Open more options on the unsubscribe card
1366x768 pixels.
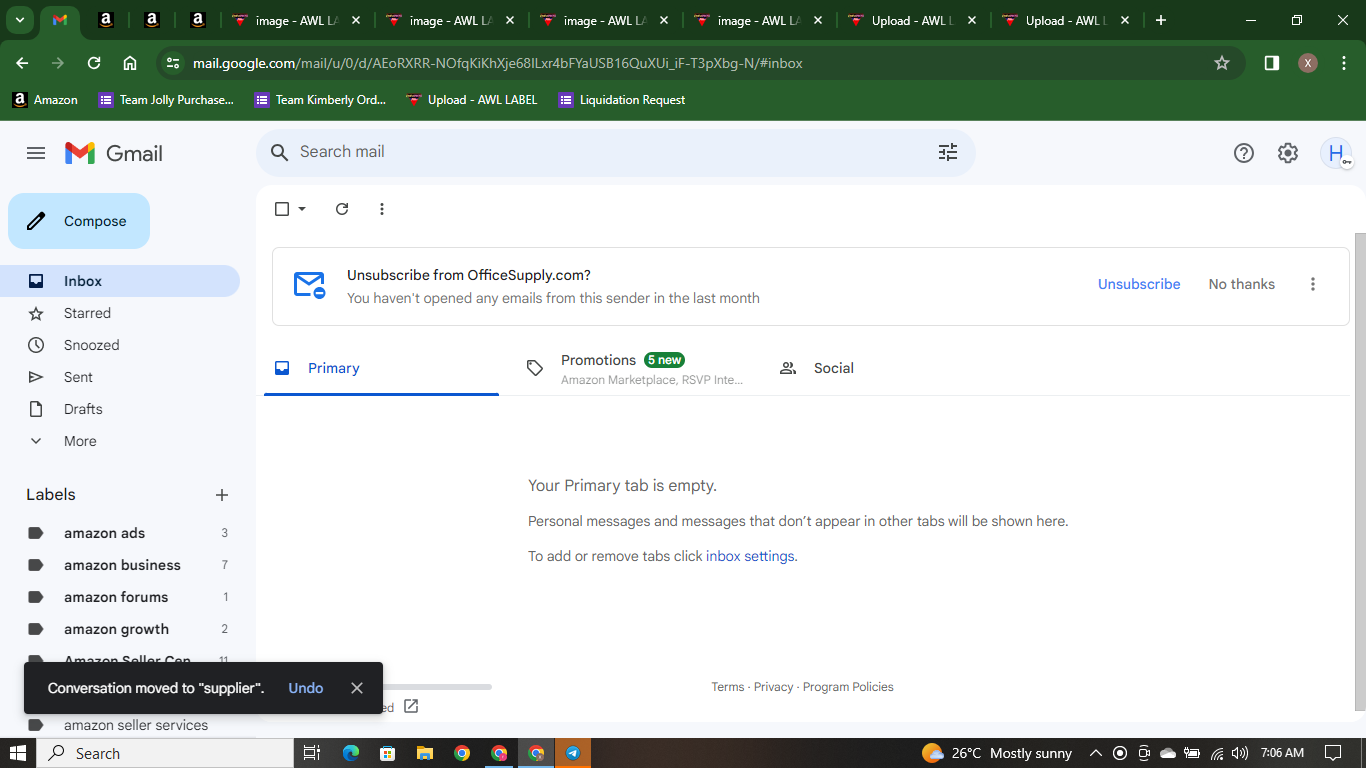point(1313,284)
